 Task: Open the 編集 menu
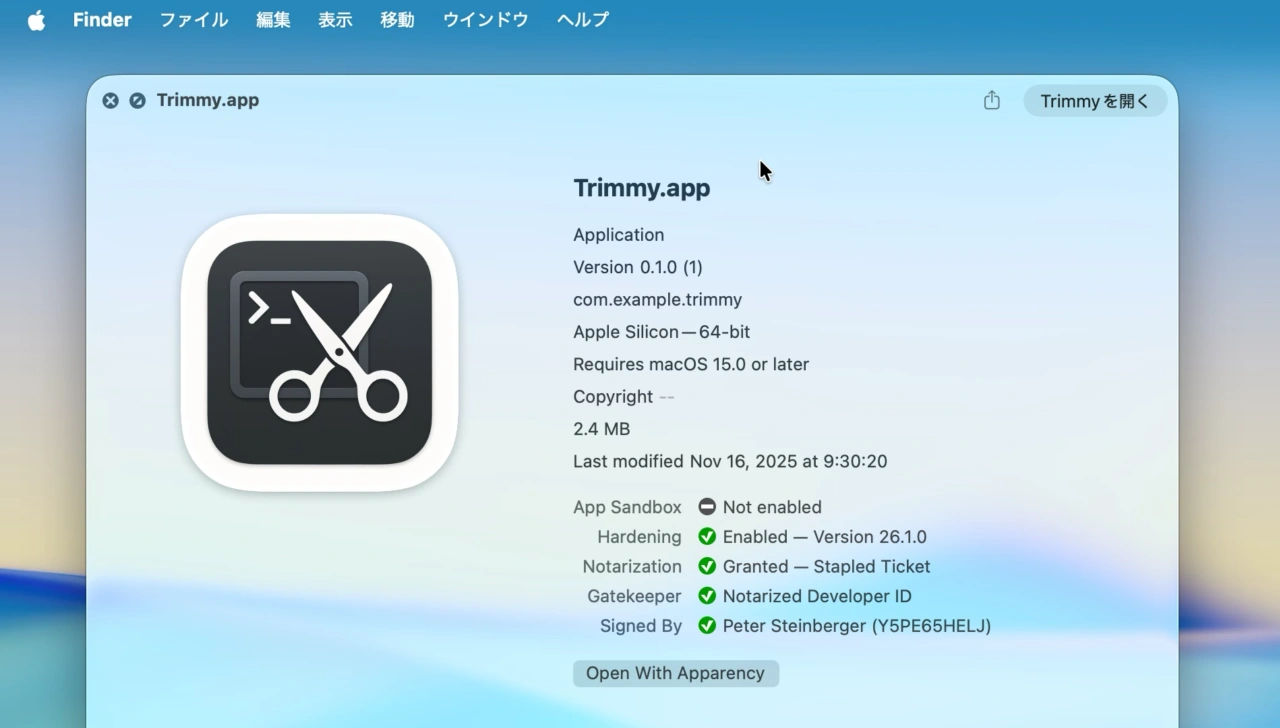click(272, 19)
